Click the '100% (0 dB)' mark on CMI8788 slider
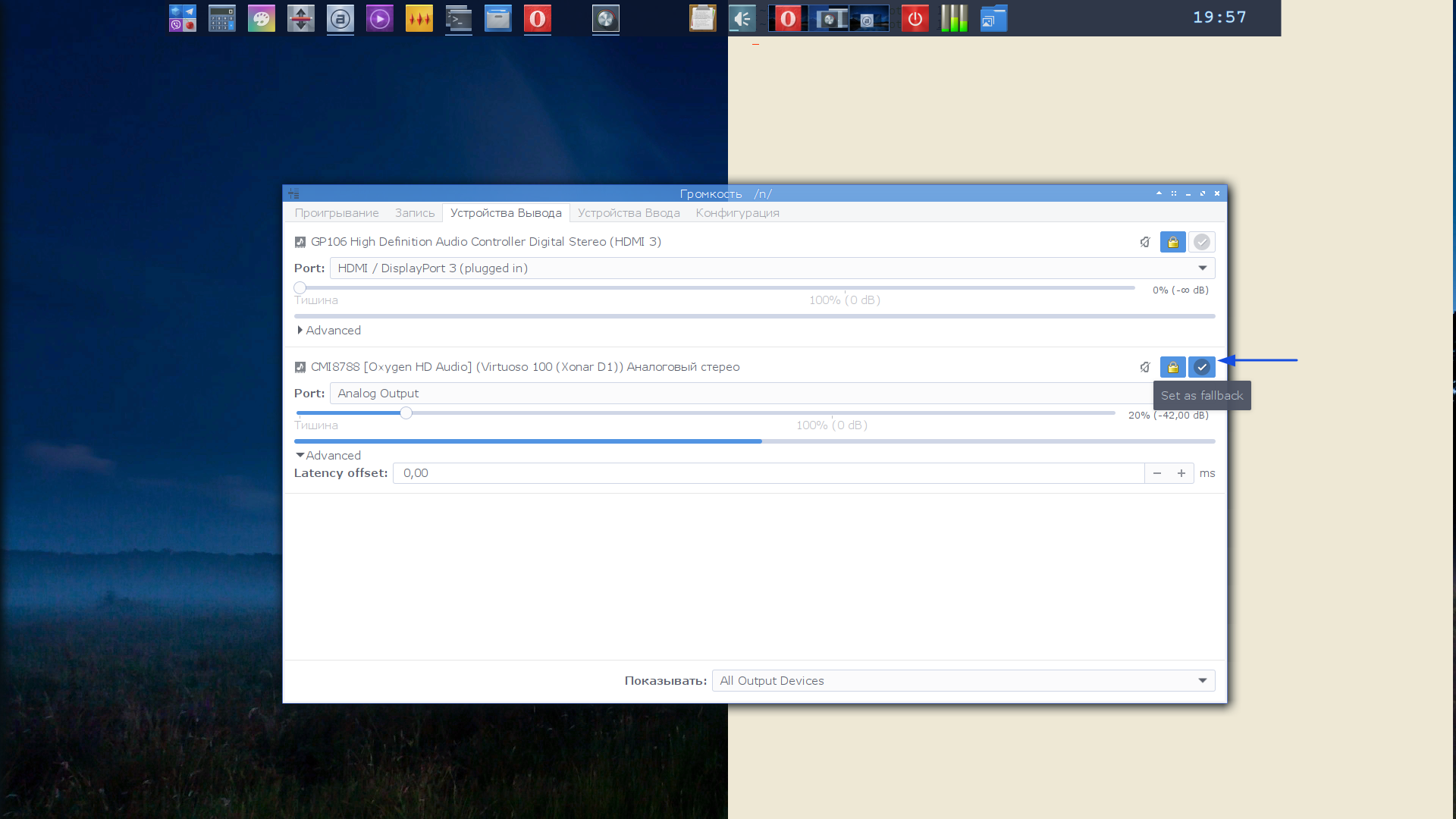The width and height of the screenshot is (1456, 819). point(832,425)
